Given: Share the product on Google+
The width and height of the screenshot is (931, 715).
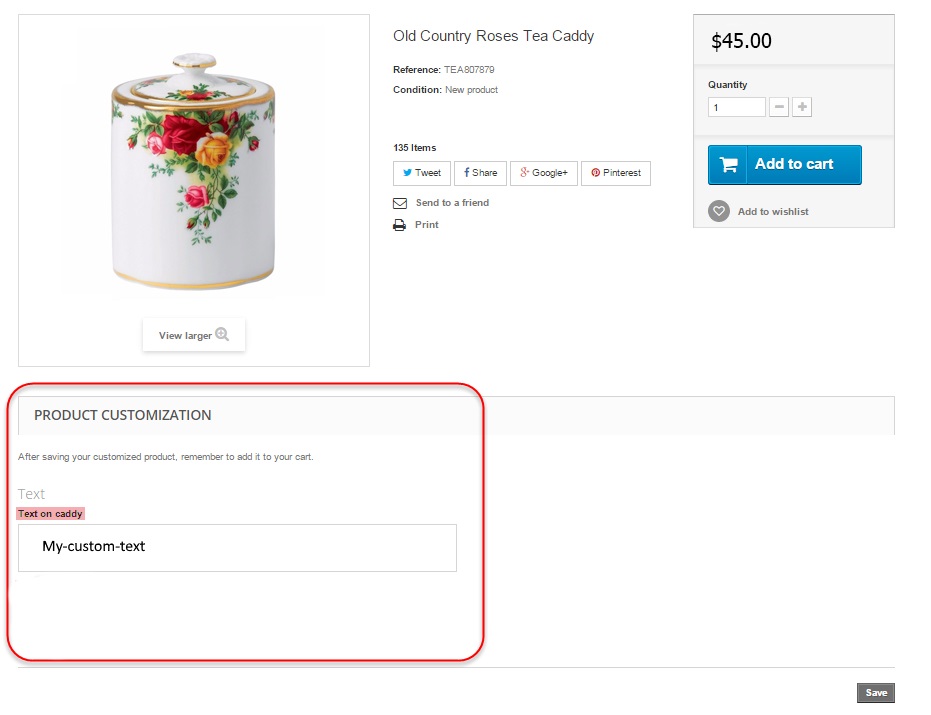Looking at the screenshot, I should [544, 173].
